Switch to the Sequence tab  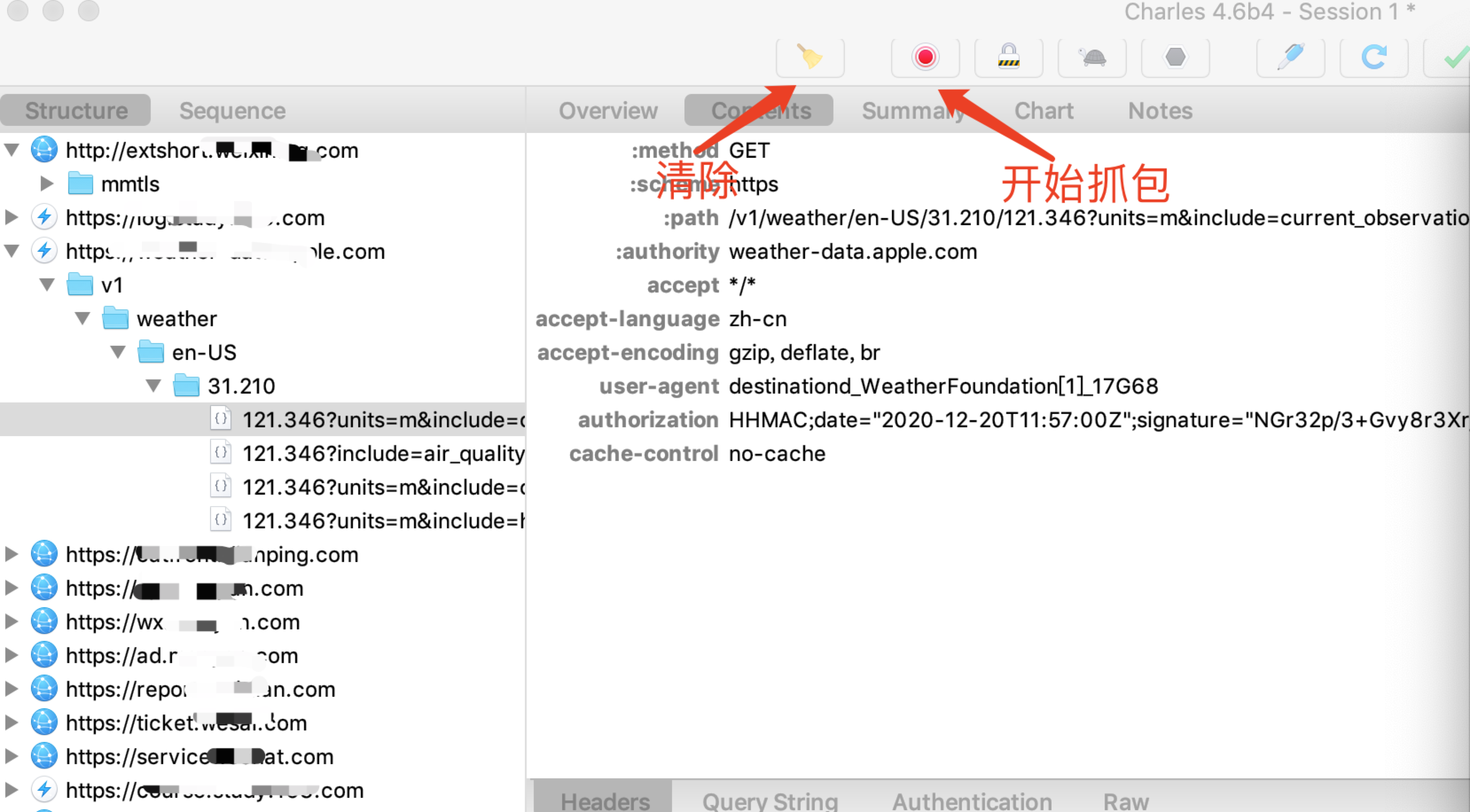pos(232,111)
